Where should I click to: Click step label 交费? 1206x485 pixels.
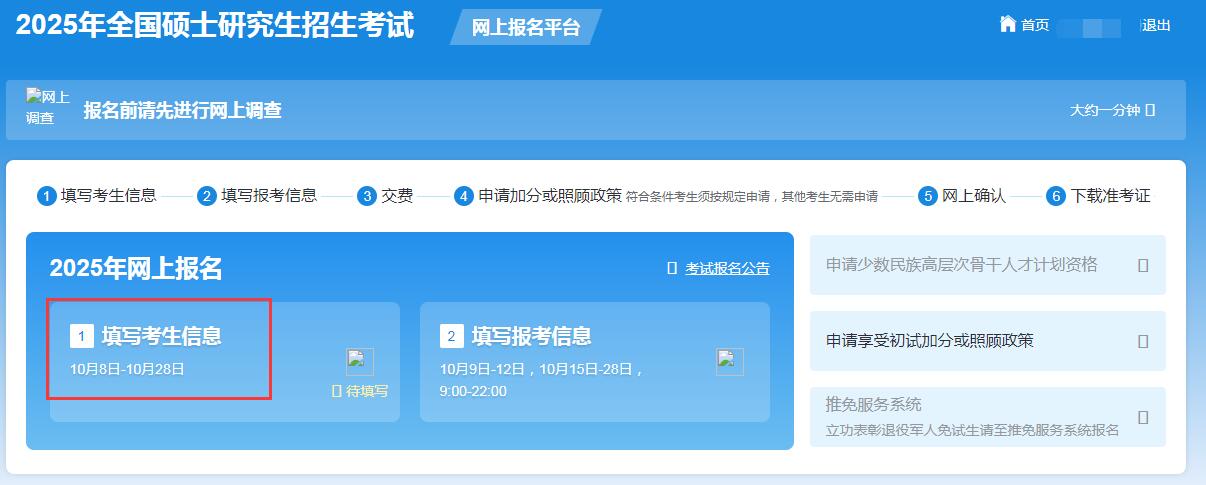pos(397,196)
